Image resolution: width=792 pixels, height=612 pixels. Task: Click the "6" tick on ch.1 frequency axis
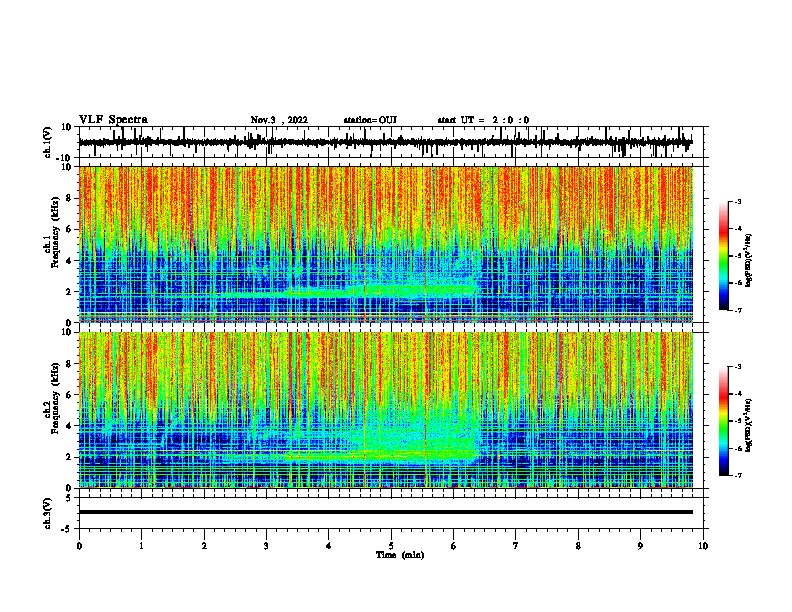coord(69,230)
